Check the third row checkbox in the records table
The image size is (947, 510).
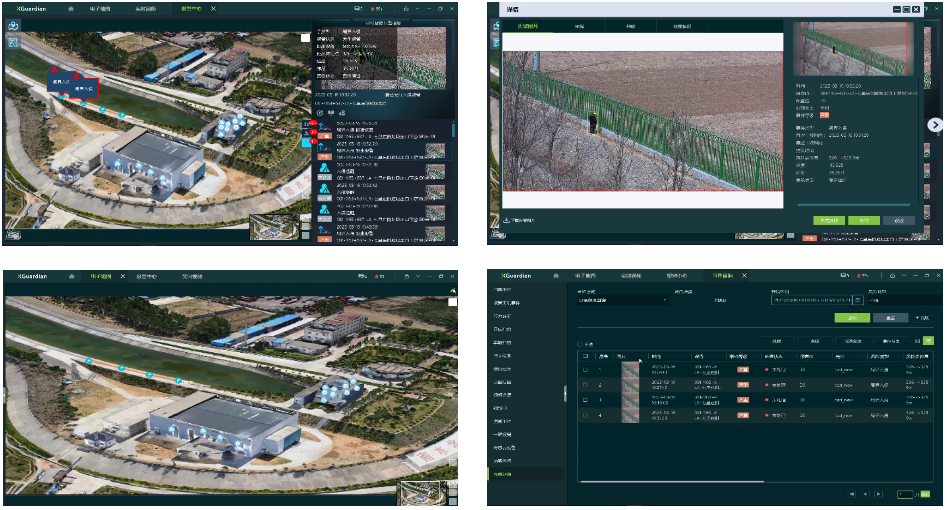(586, 399)
